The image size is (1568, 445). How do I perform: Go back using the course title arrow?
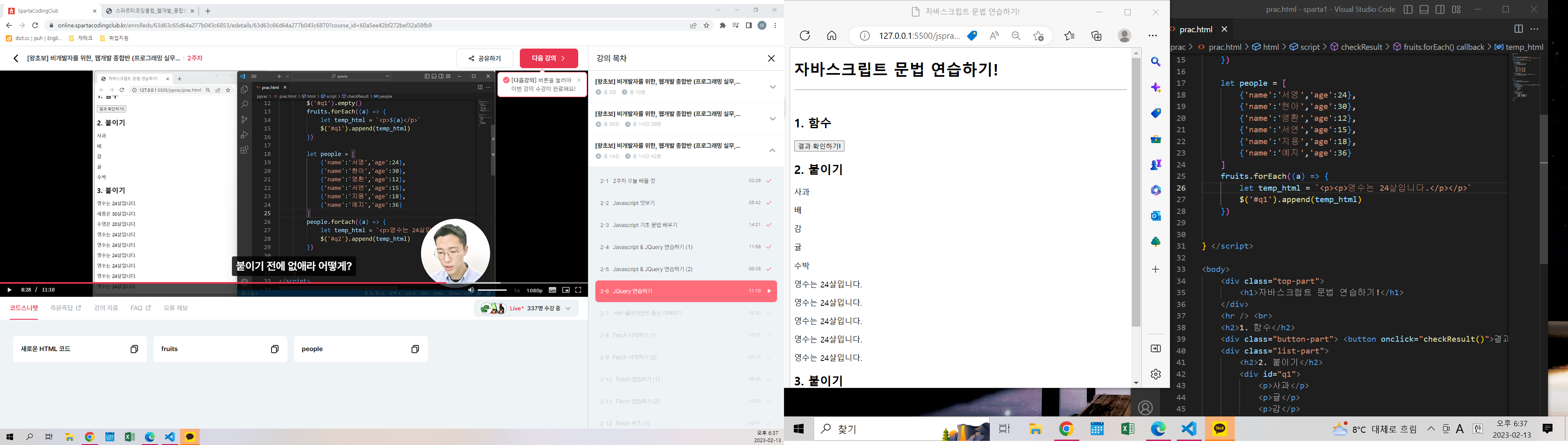coord(16,58)
